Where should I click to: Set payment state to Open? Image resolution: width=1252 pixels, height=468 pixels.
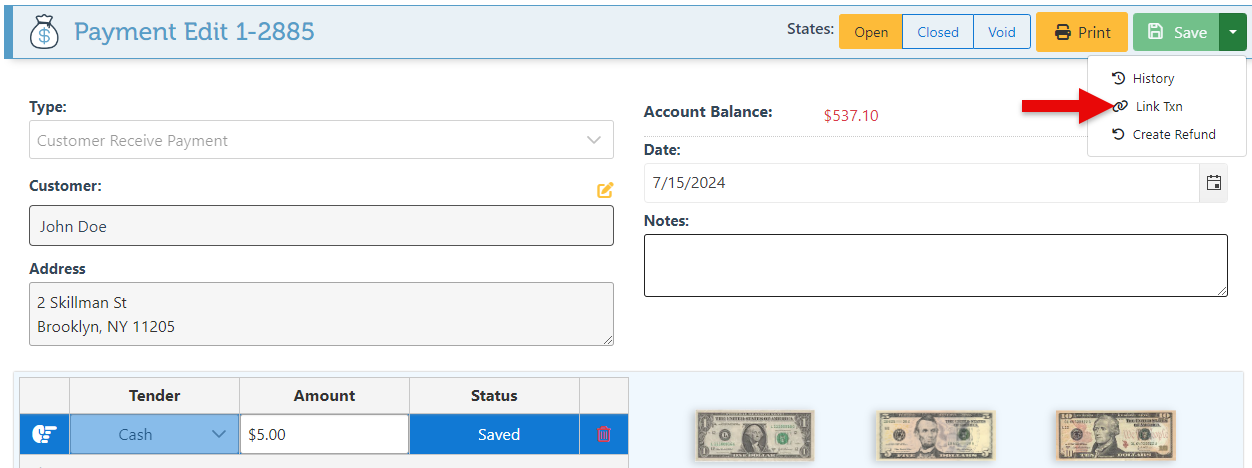(871, 32)
